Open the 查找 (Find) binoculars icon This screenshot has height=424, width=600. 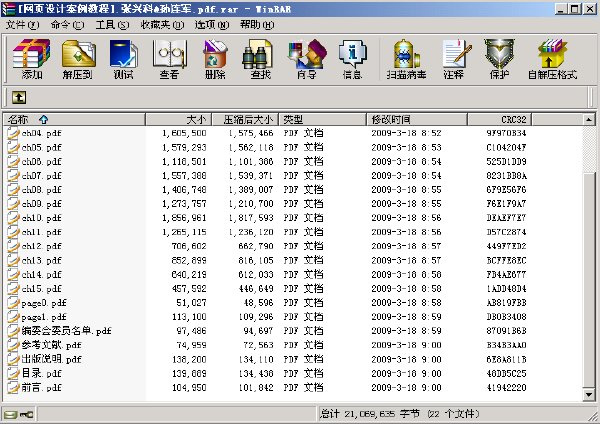point(261,59)
